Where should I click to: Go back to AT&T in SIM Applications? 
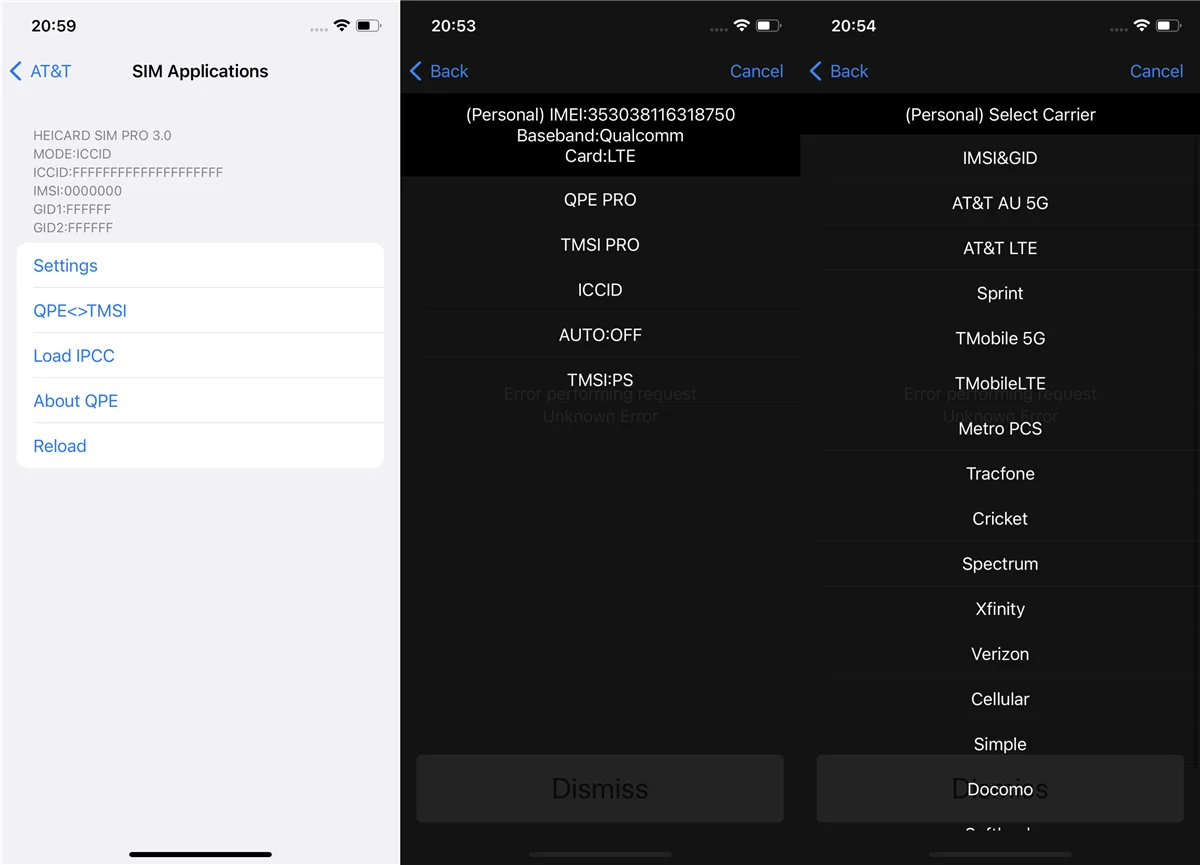[40, 71]
